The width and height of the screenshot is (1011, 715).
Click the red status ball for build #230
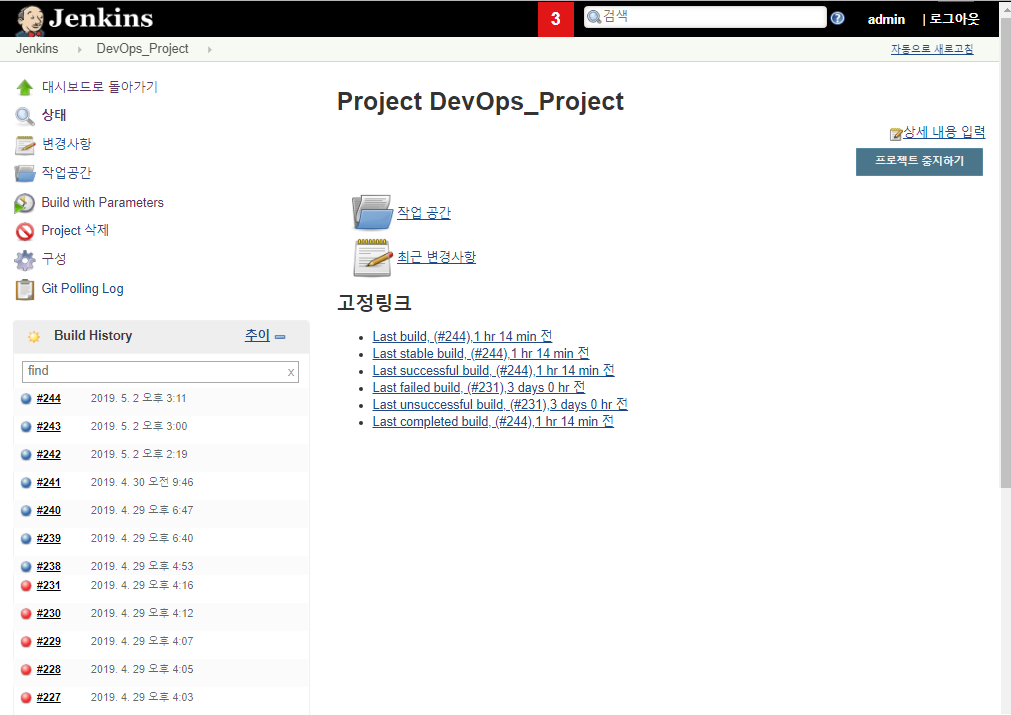26,614
